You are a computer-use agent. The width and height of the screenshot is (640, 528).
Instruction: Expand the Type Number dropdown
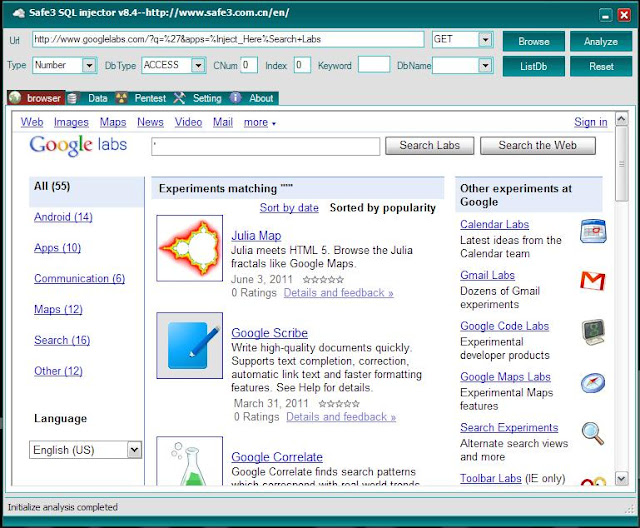coord(89,65)
